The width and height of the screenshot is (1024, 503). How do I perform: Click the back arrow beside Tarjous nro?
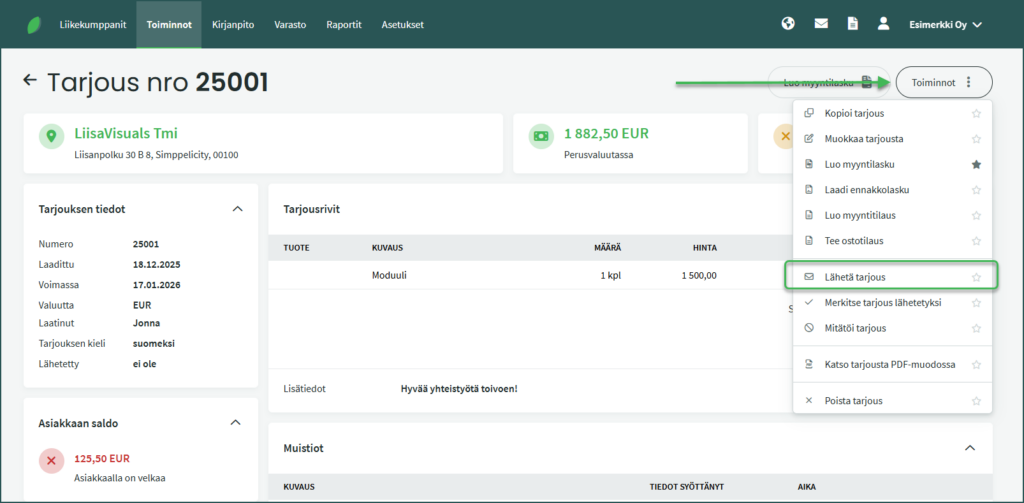click(x=30, y=81)
